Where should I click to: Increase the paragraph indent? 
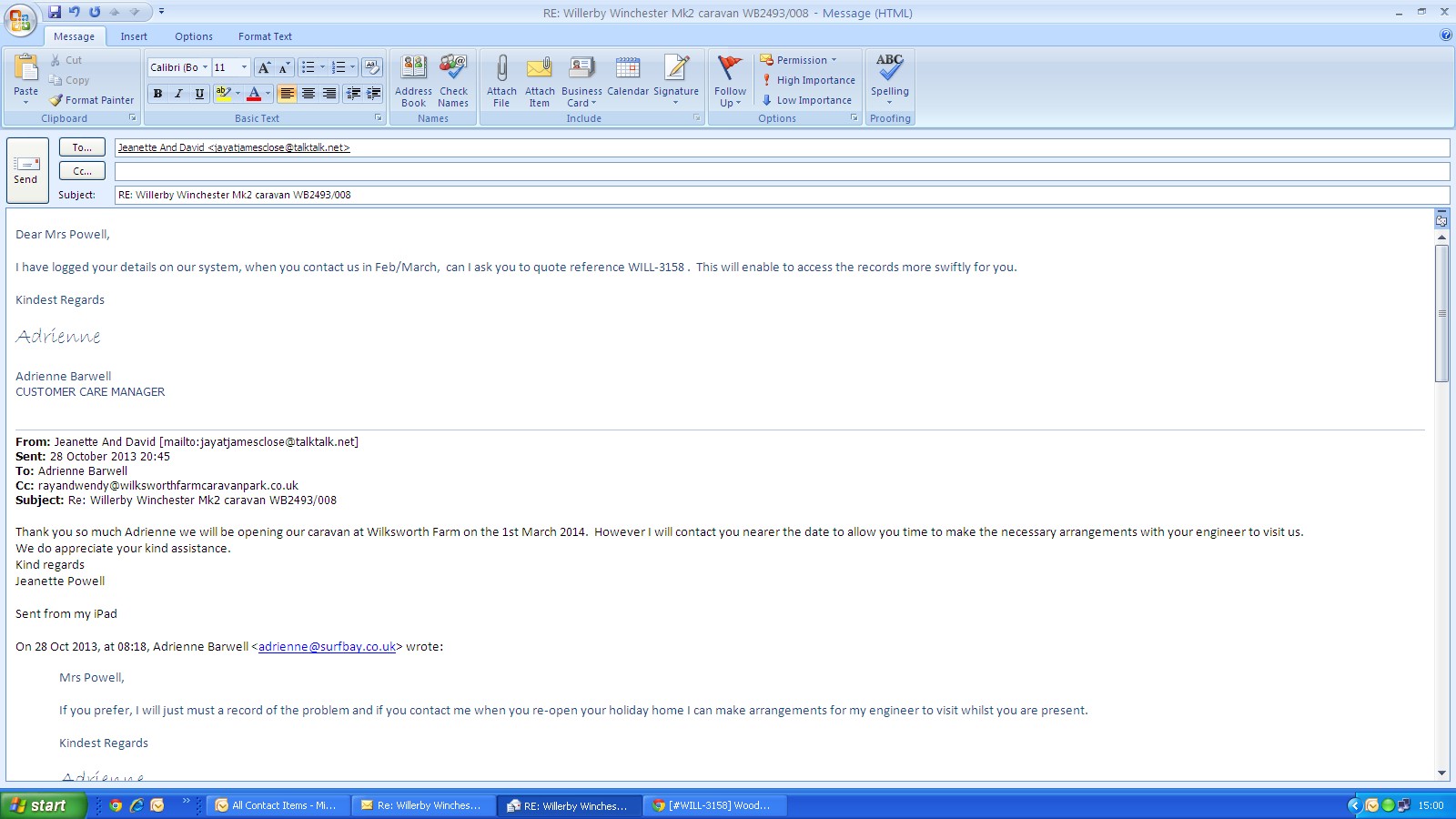click(373, 94)
